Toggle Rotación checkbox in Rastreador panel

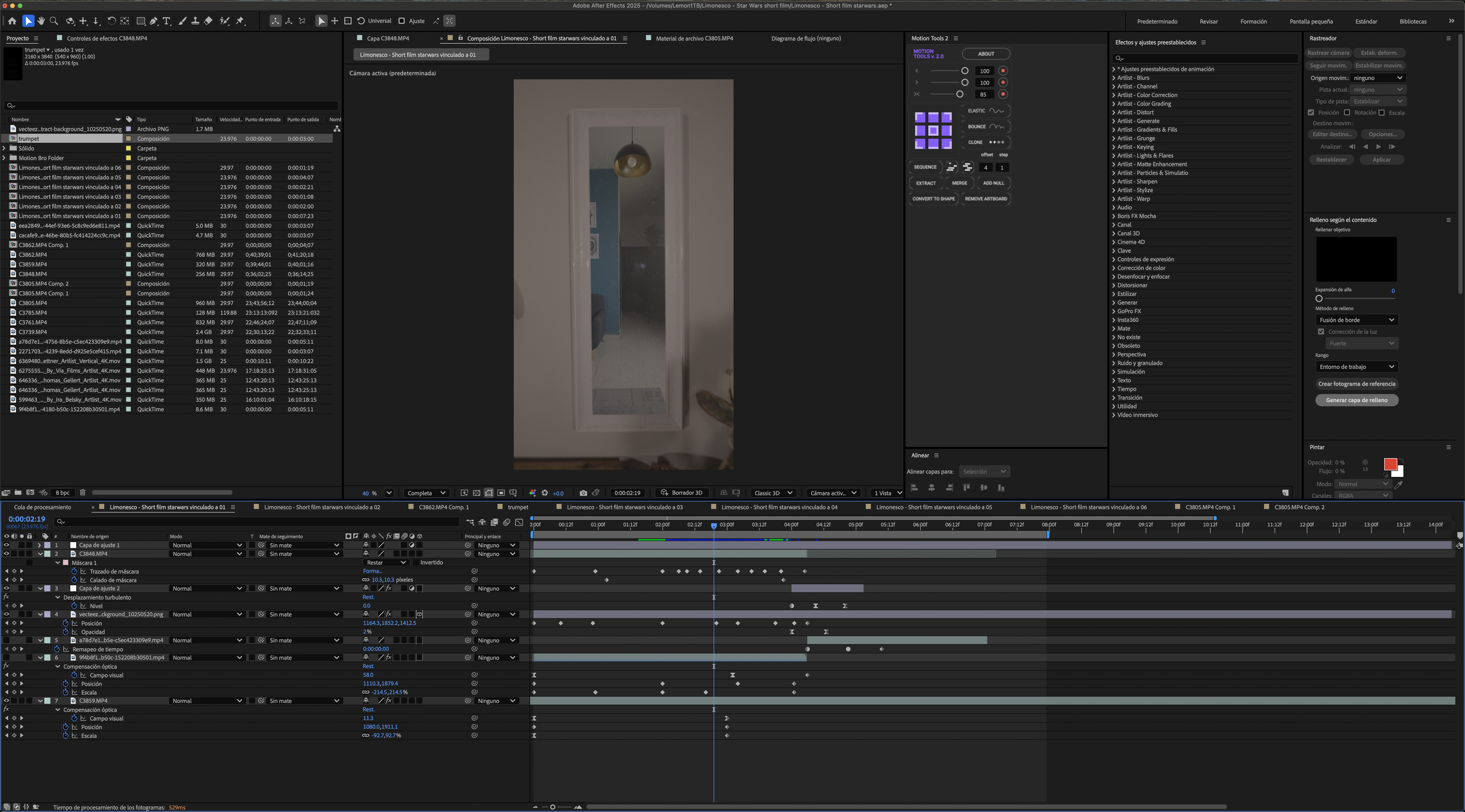[x=1347, y=112]
